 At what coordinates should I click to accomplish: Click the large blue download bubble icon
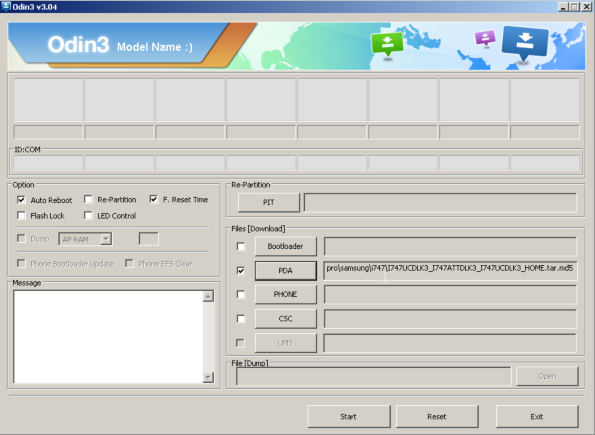[525, 43]
